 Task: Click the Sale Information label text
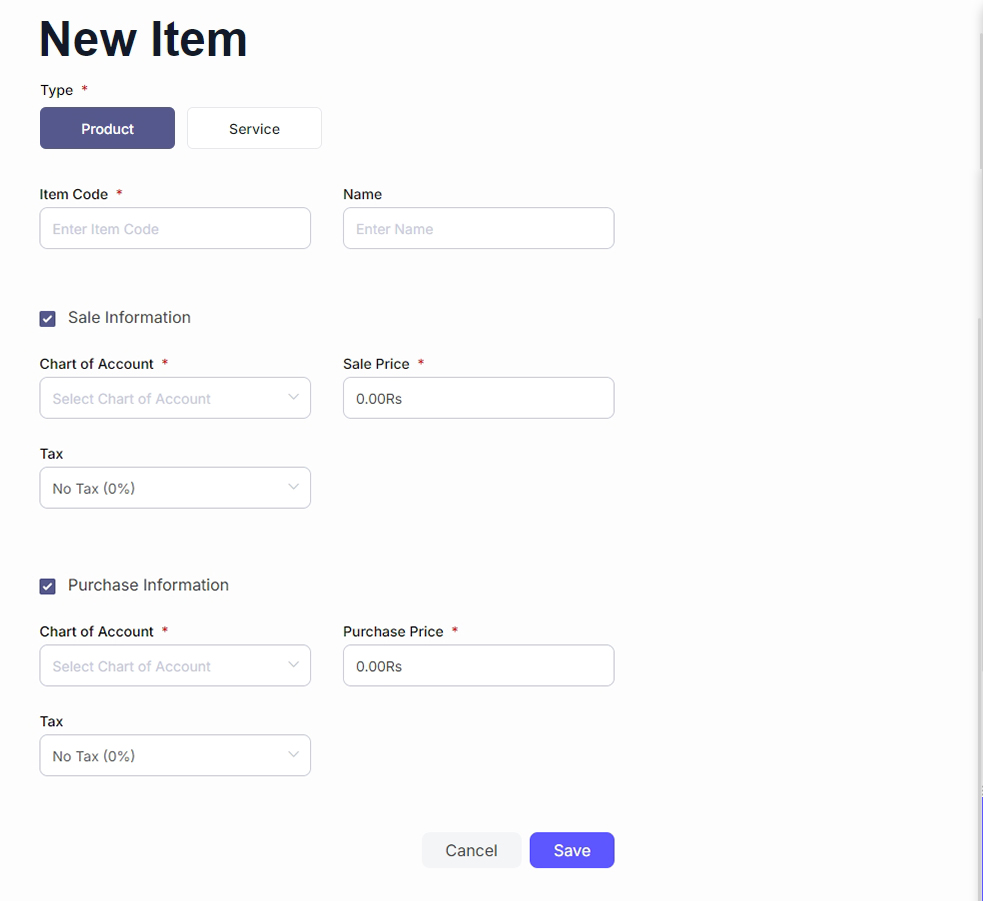pyautogui.click(x=129, y=318)
